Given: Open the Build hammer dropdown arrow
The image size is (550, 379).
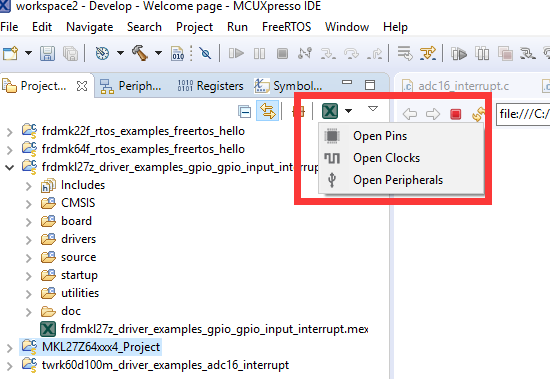Looking at the screenshot, I should click(159, 53).
